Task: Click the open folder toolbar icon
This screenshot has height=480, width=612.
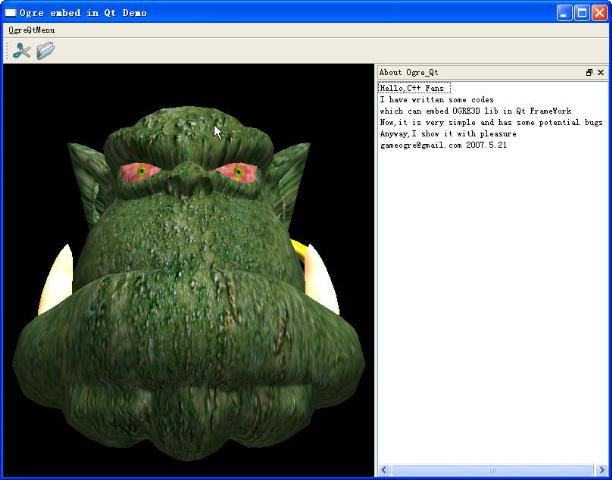Action: point(46,51)
